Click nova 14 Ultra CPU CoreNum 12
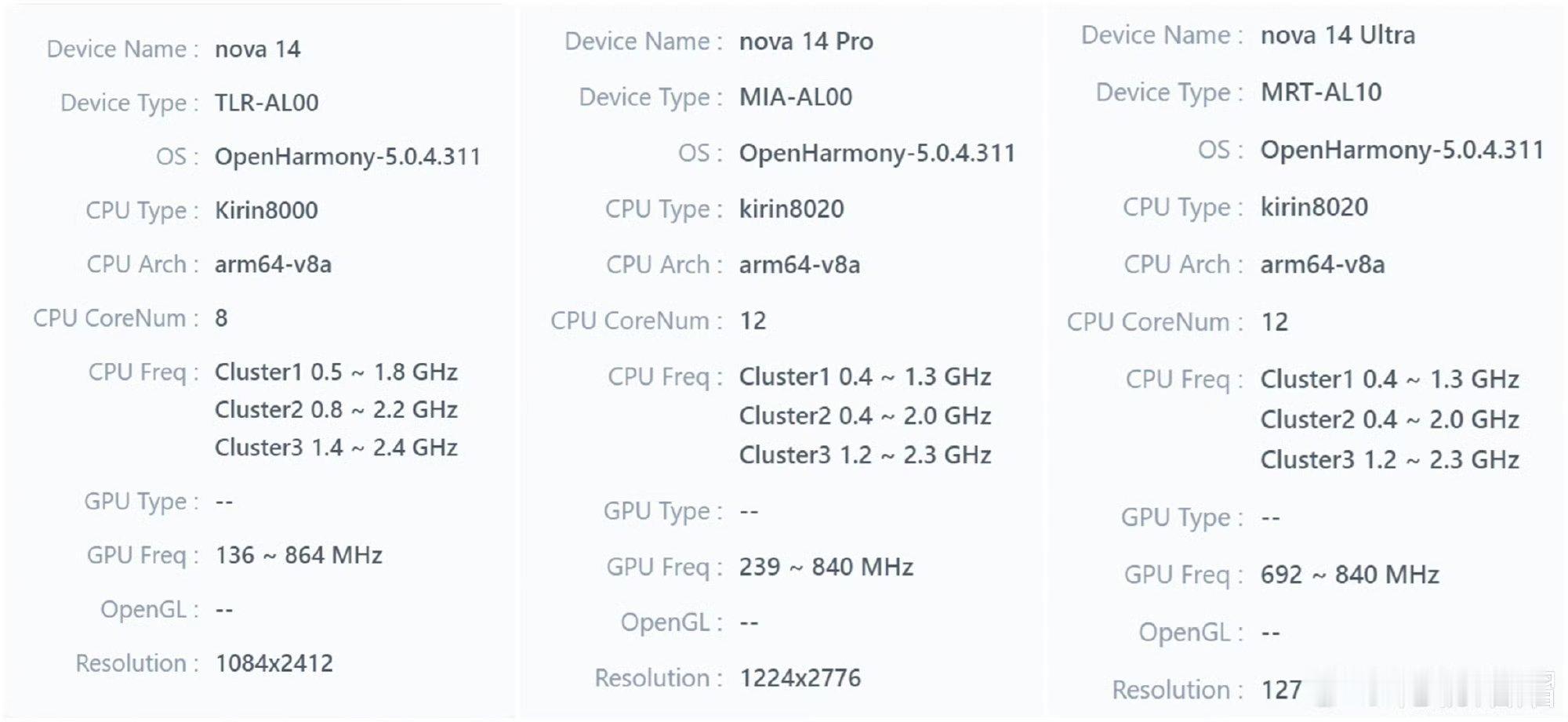Image resolution: width=1568 pixels, height=722 pixels. point(1274,322)
